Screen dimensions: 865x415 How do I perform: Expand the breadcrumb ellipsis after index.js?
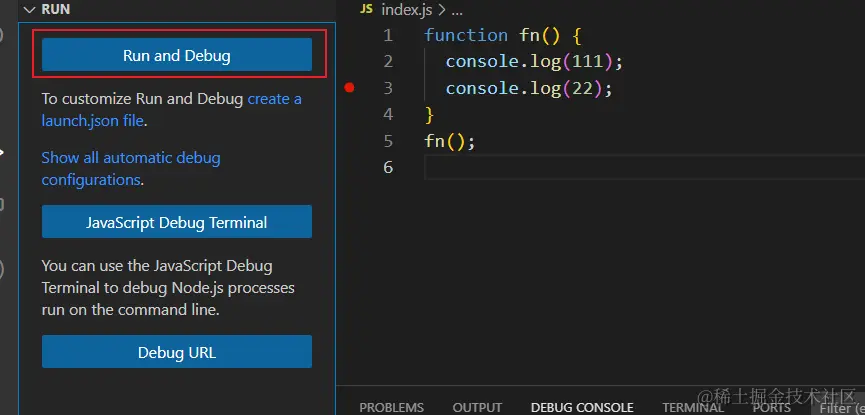click(457, 10)
